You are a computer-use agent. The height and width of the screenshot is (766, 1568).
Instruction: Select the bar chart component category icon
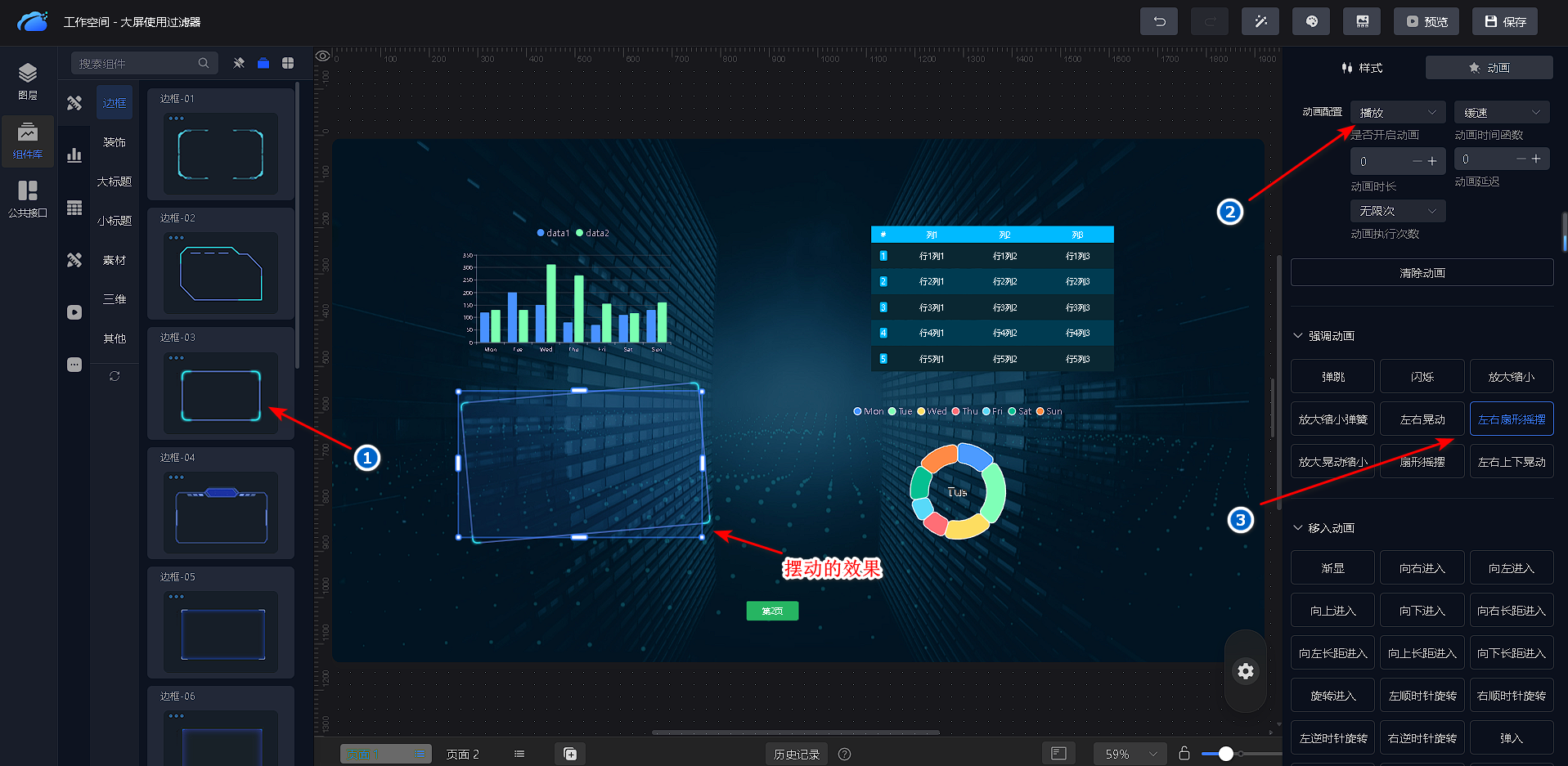click(74, 155)
